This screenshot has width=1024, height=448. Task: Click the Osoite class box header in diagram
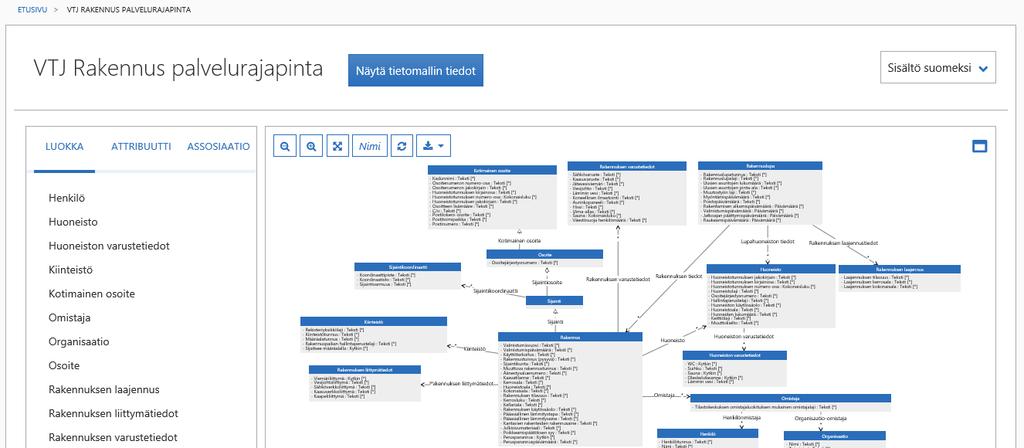coord(545,255)
